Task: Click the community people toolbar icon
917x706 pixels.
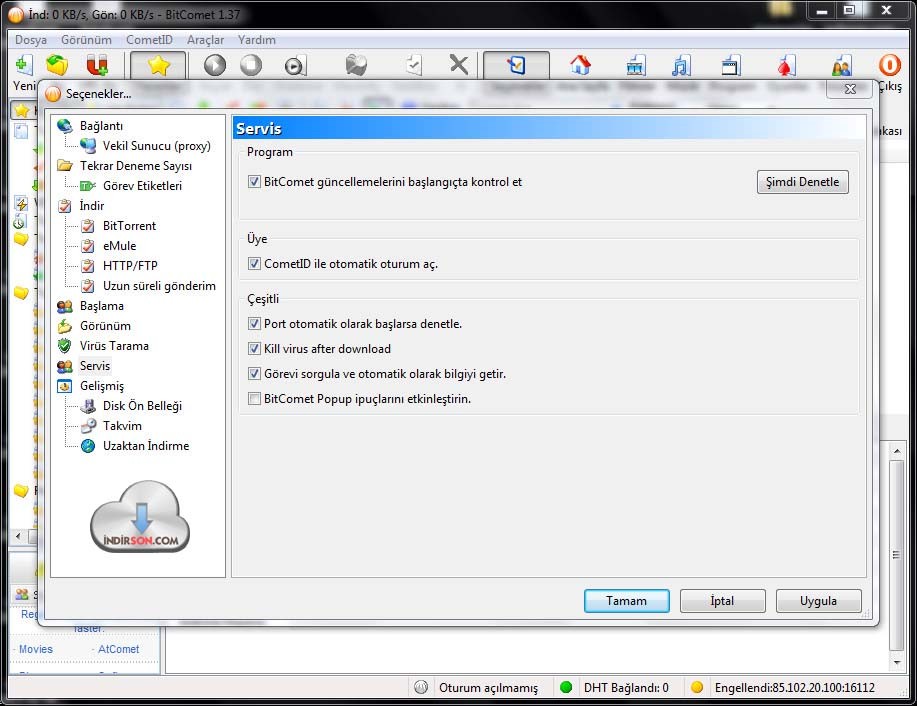Action: [x=842, y=66]
